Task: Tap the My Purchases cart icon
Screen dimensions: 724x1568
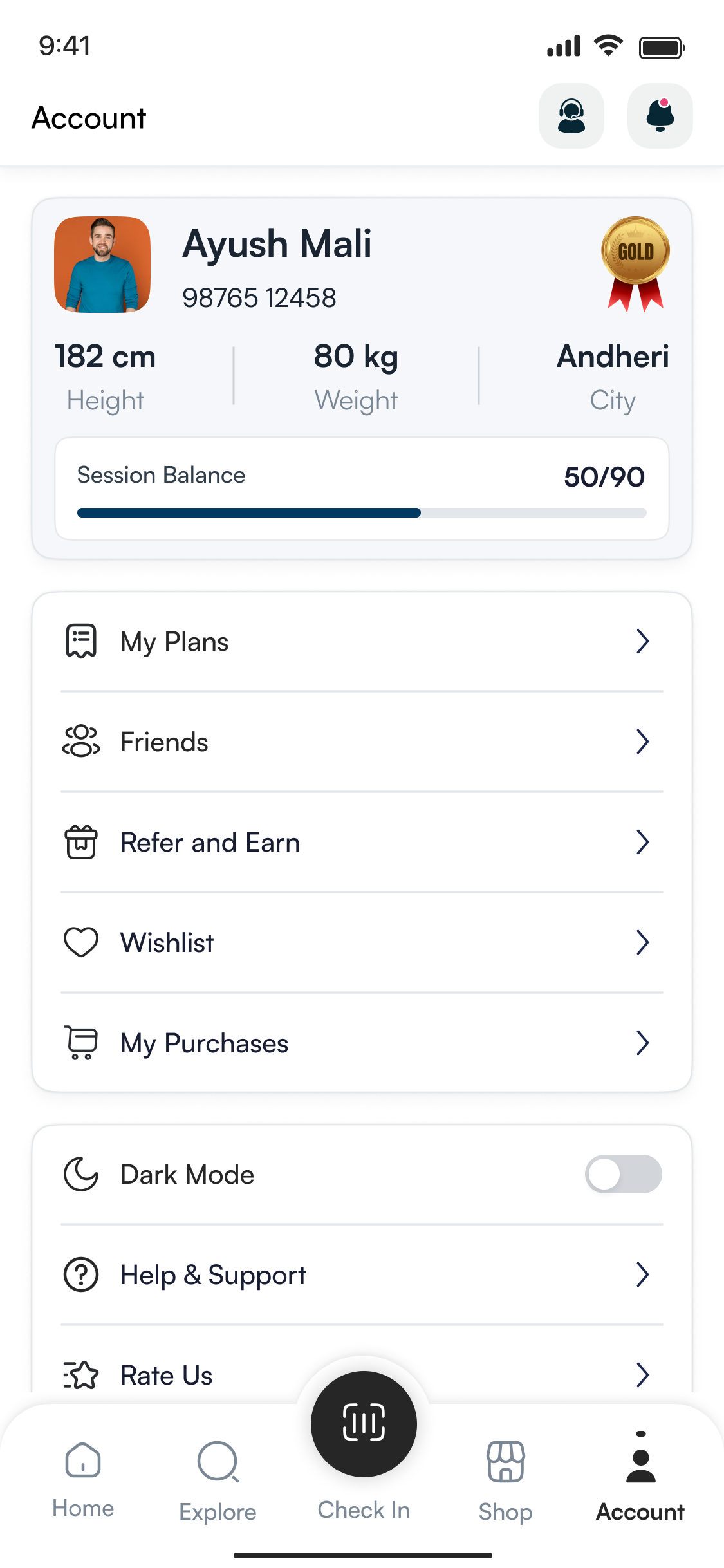Action: (x=81, y=1043)
